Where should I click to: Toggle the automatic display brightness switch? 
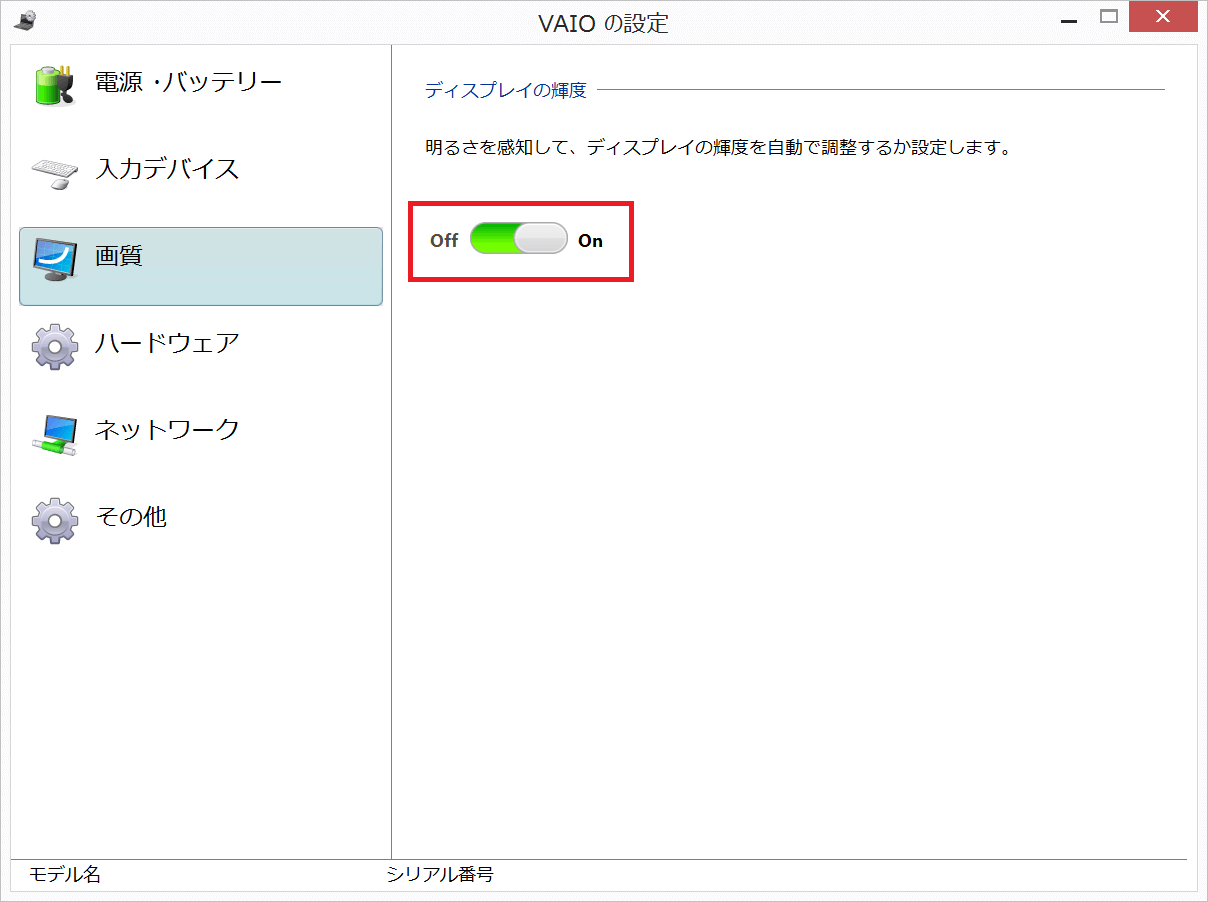(519, 238)
